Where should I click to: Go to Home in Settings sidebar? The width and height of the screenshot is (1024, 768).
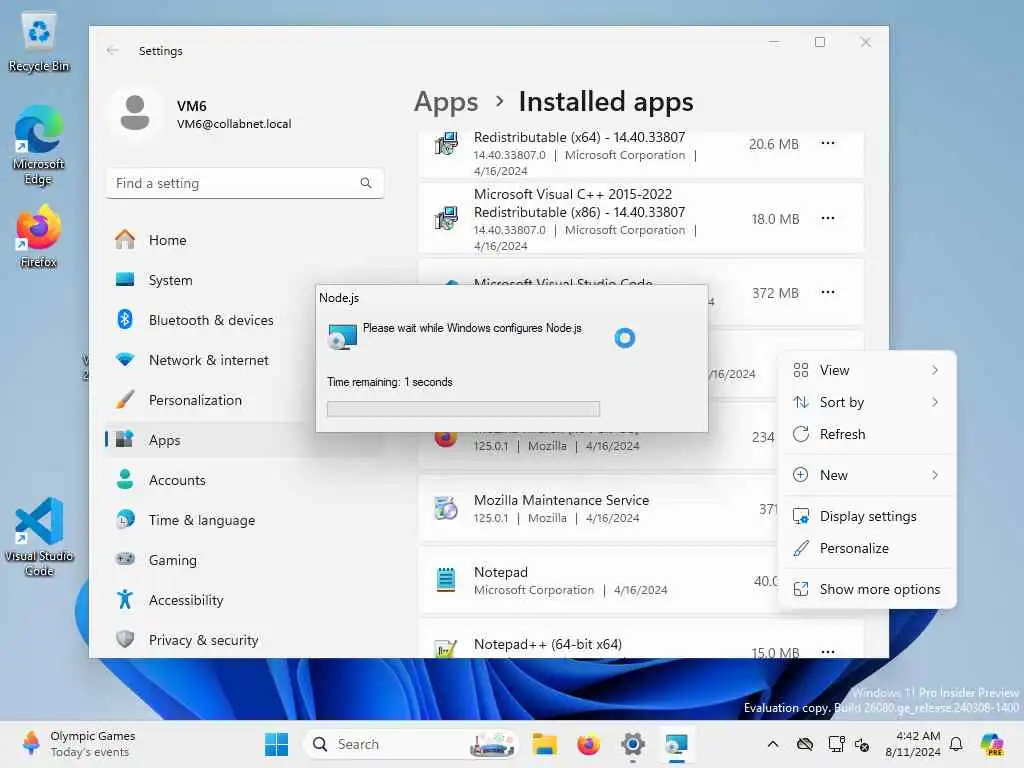coord(167,240)
